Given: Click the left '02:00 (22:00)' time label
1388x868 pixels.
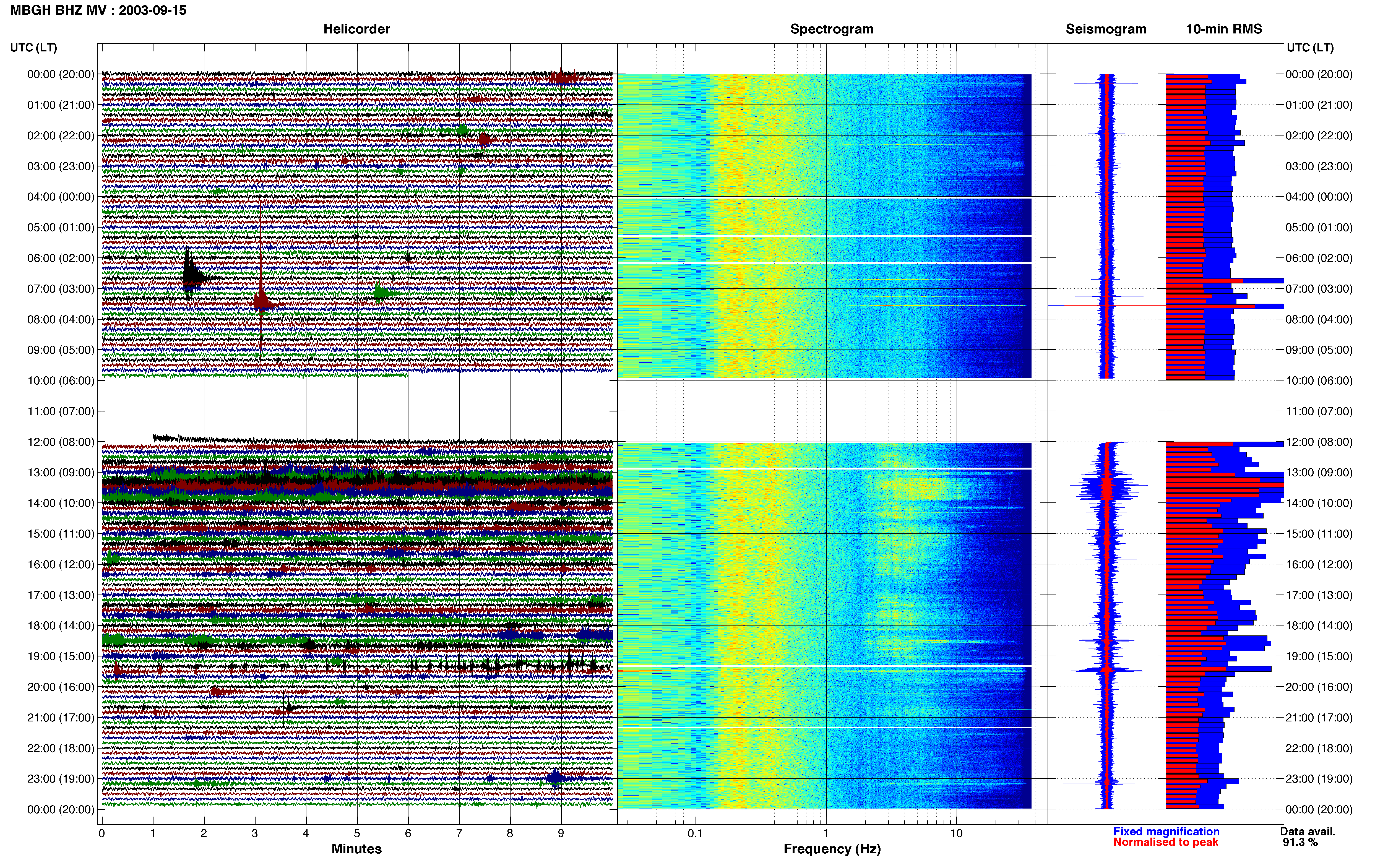Looking at the screenshot, I should coord(61,135).
